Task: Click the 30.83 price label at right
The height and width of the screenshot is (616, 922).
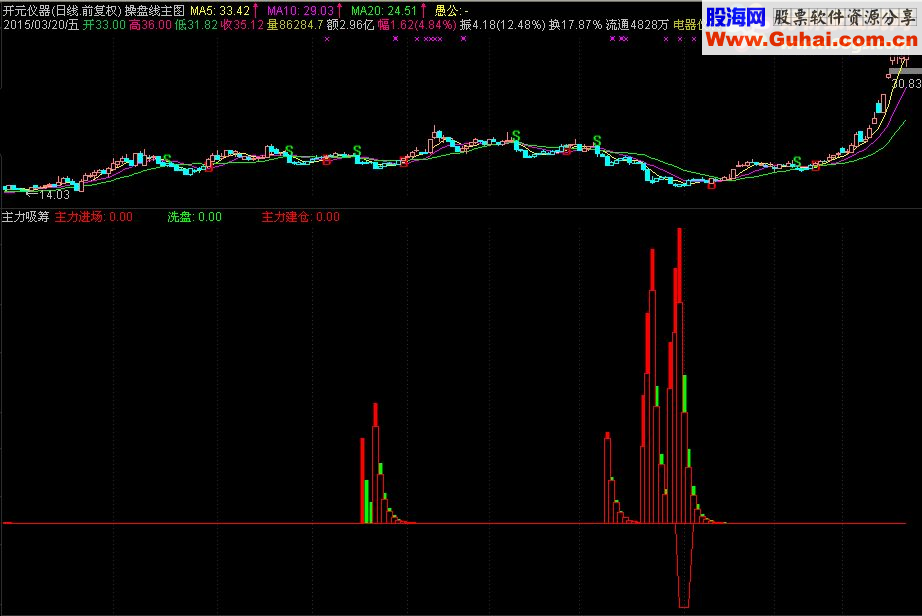Action: [x=907, y=83]
